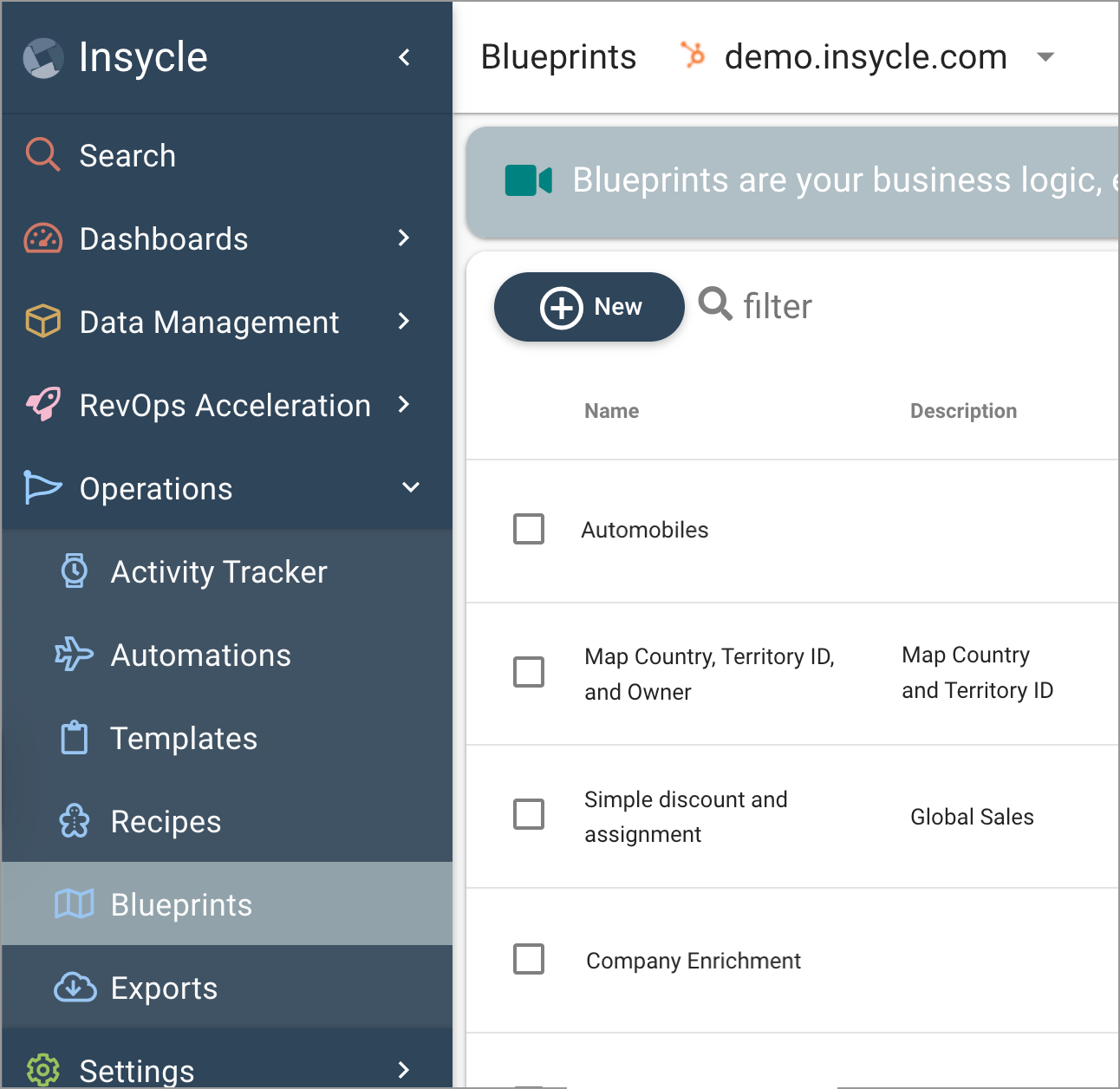Click the Blueprints video banner text
The image size is (1120, 1089).
(845, 180)
